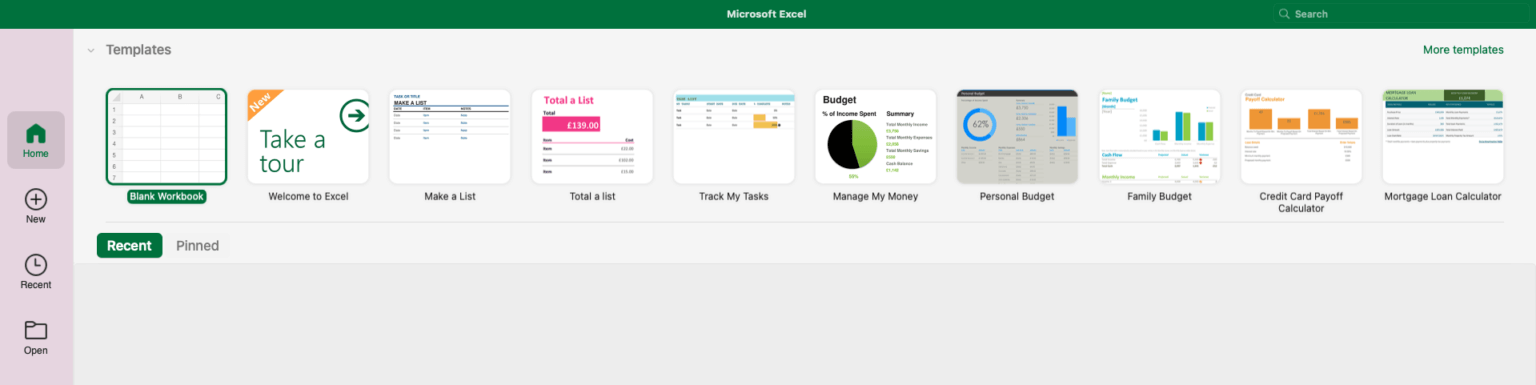Click the 'Open' label in sidebar
Viewport: 1536px width, 385px height.
pyautogui.click(x=36, y=351)
